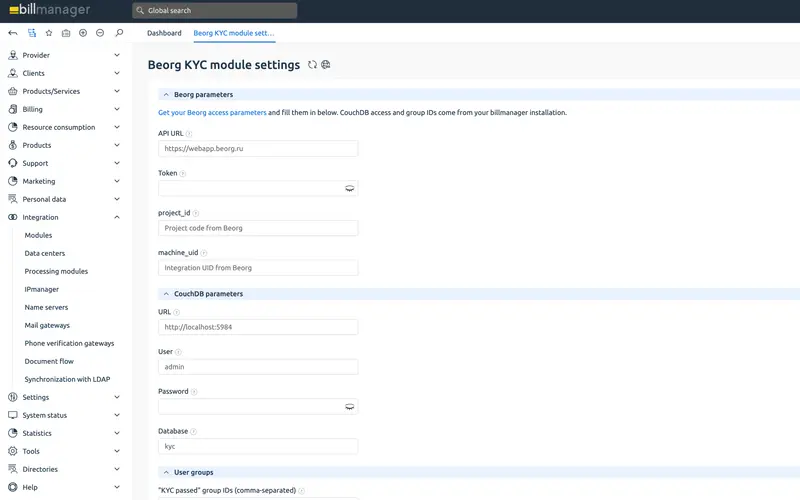Viewport: 800px width, 500px height.
Task: Expand the Clients menu chevron
Action: 117,73
